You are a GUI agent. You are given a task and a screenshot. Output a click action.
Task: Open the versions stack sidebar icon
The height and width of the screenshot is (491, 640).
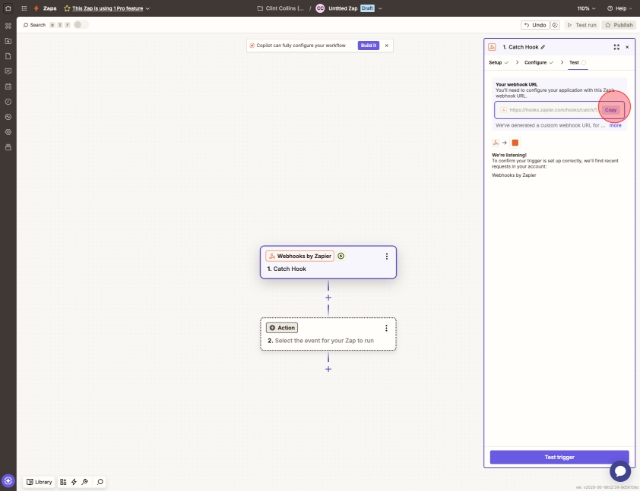point(8,147)
